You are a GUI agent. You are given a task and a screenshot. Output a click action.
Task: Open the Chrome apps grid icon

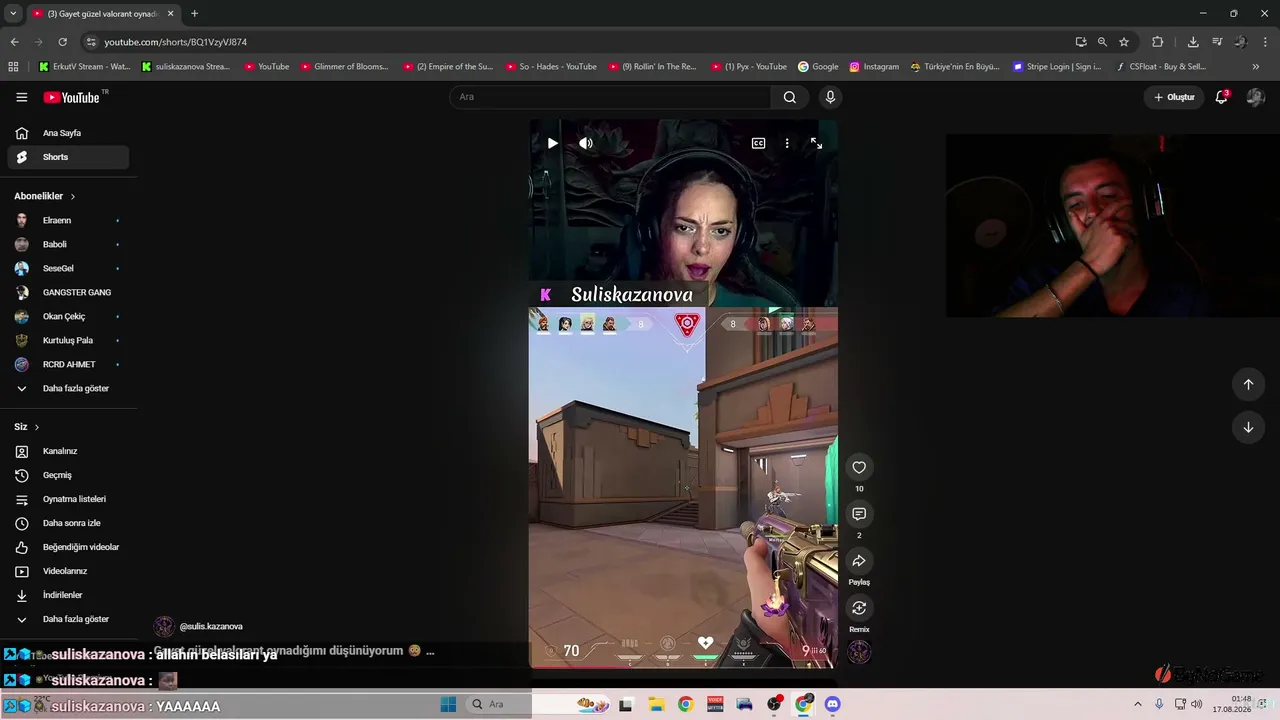pos(13,67)
